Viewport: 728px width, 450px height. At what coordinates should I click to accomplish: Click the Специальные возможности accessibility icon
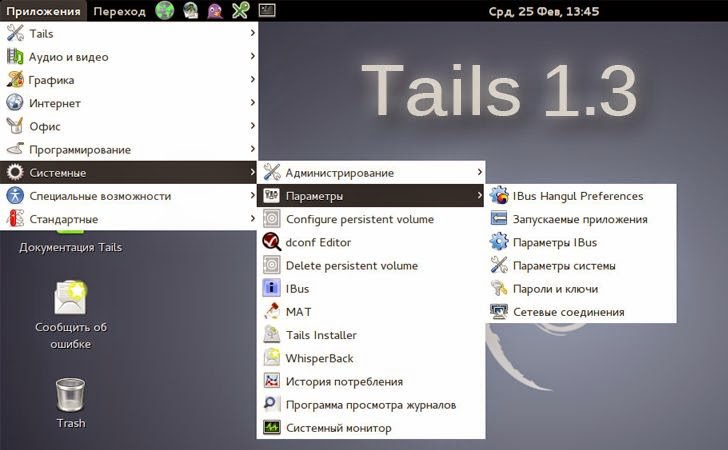pyautogui.click(x=14, y=196)
